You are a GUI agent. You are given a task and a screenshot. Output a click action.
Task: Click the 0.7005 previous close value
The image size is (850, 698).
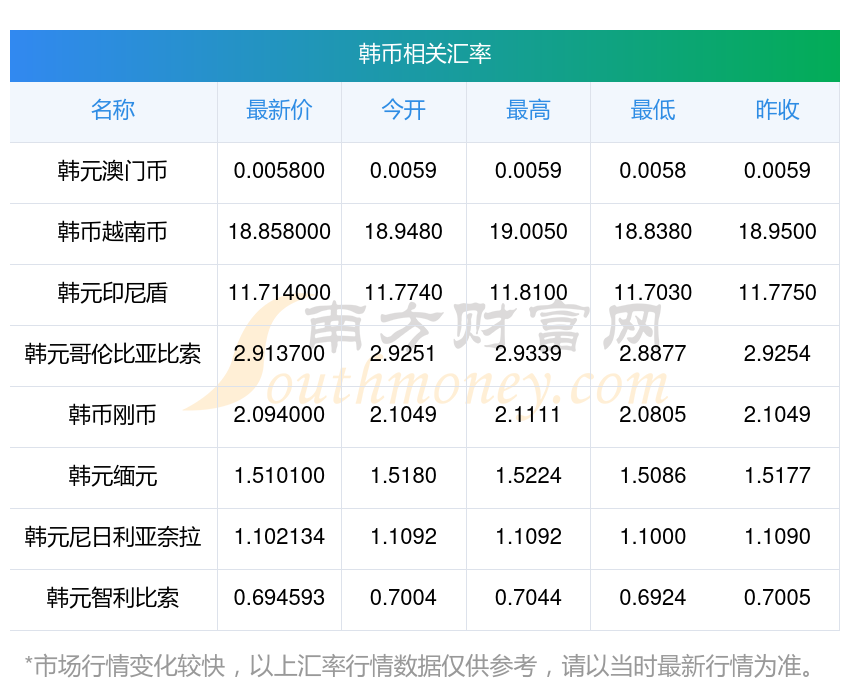tap(777, 598)
